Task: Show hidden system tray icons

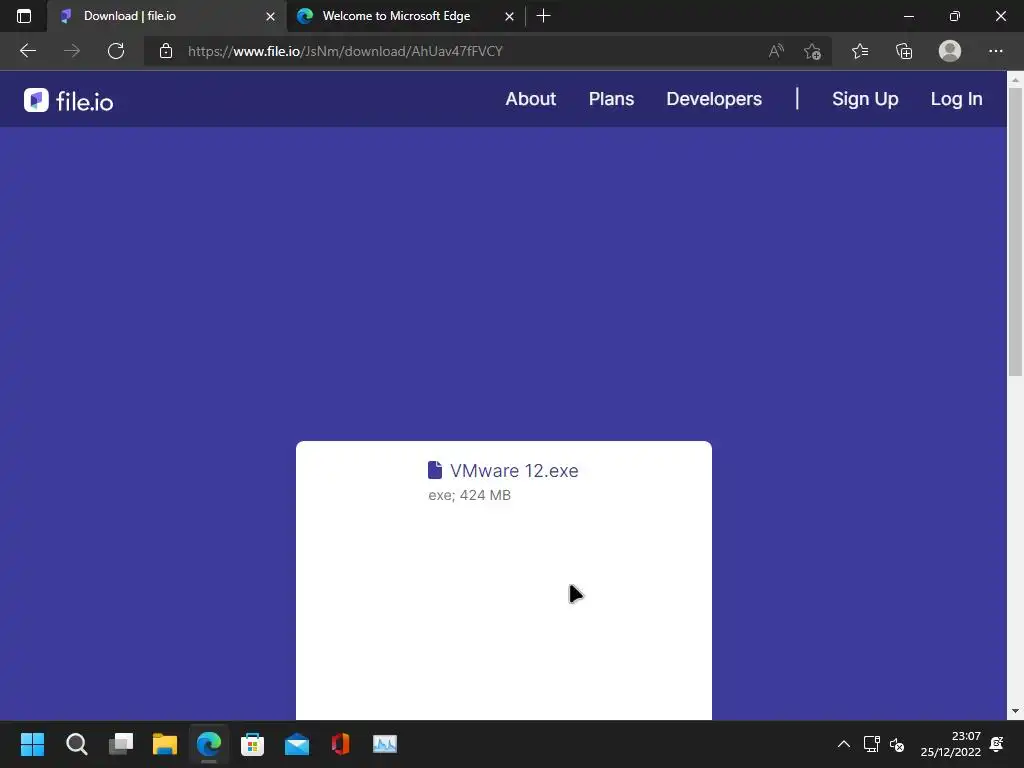Action: point(844,744)
